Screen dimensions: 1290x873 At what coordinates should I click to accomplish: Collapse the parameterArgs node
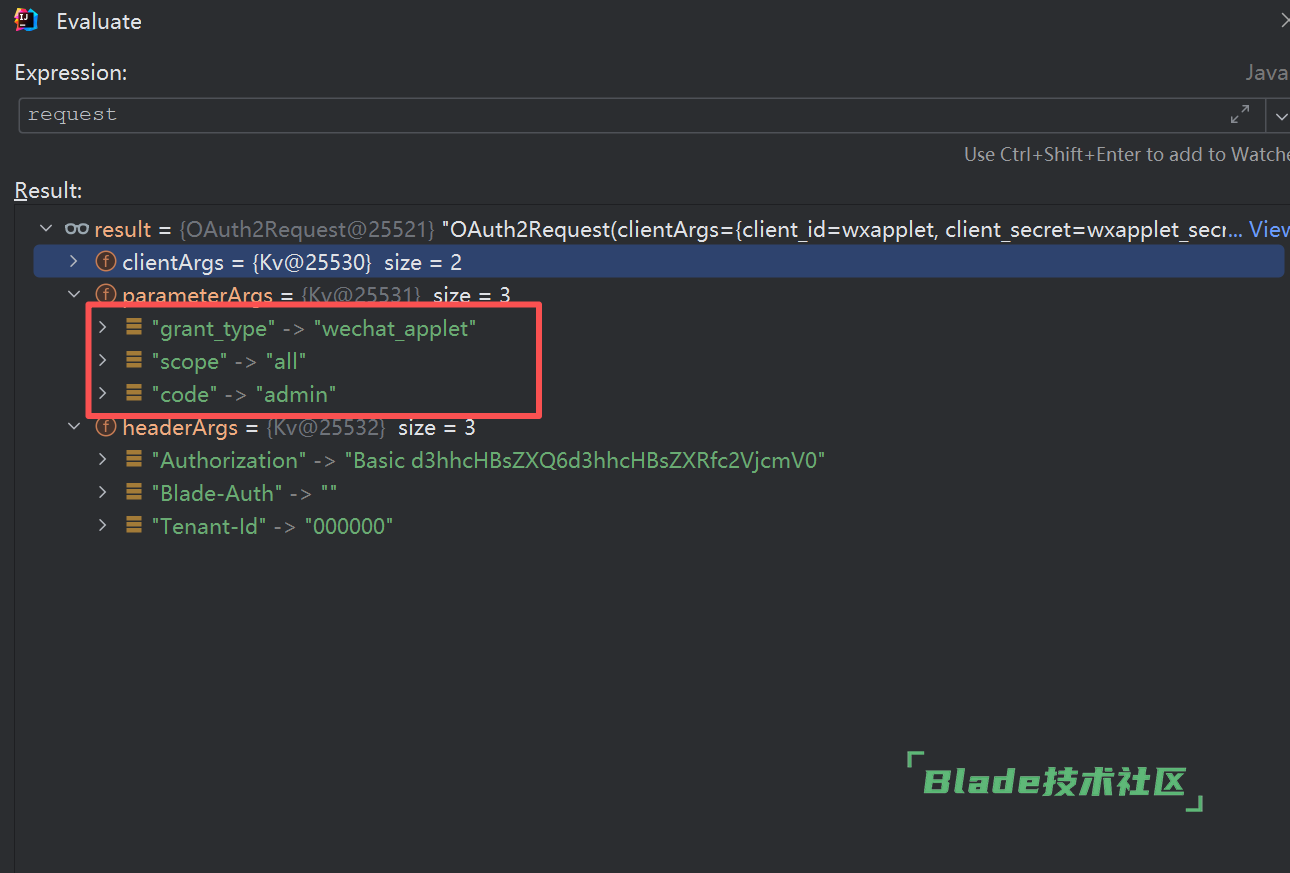click(x=73, y=295)
